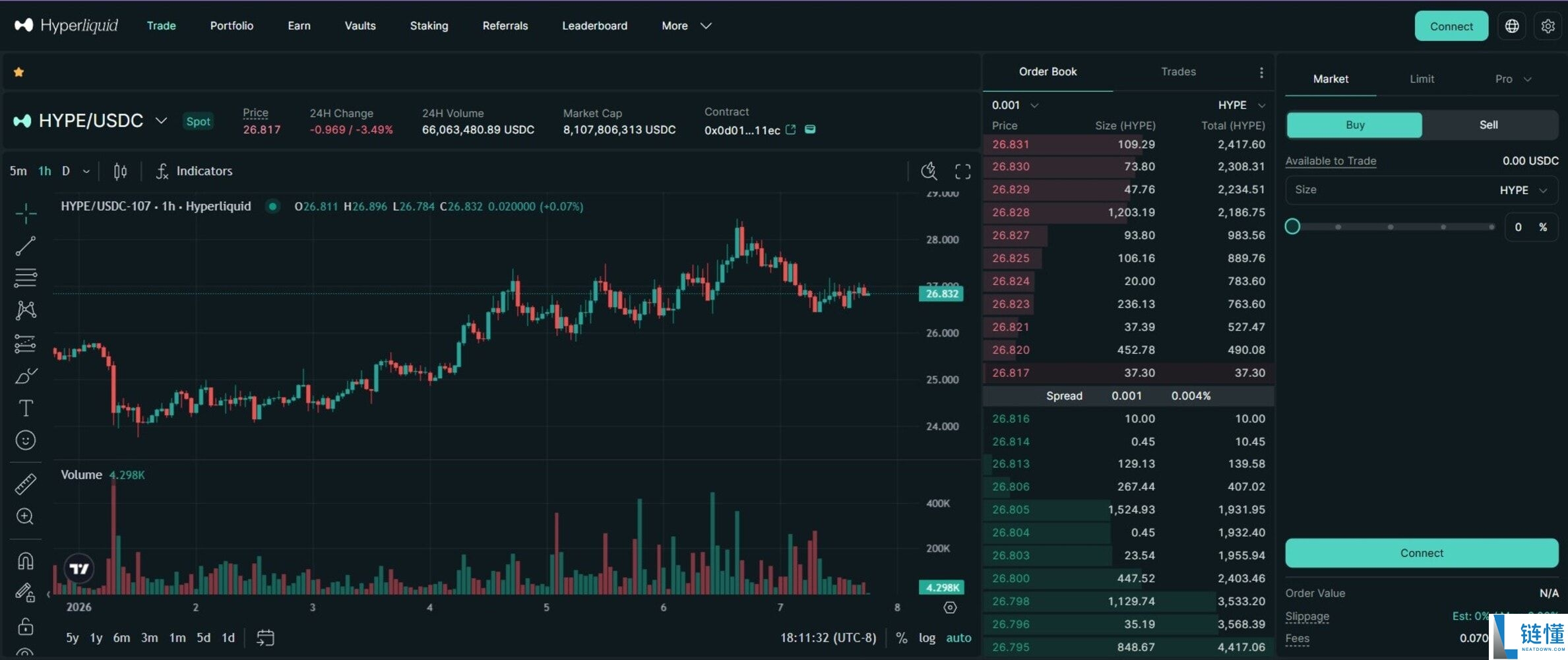1568x660 pixels.
Task: Select the trend line drawing tool
Action: (x=26, y=246)
